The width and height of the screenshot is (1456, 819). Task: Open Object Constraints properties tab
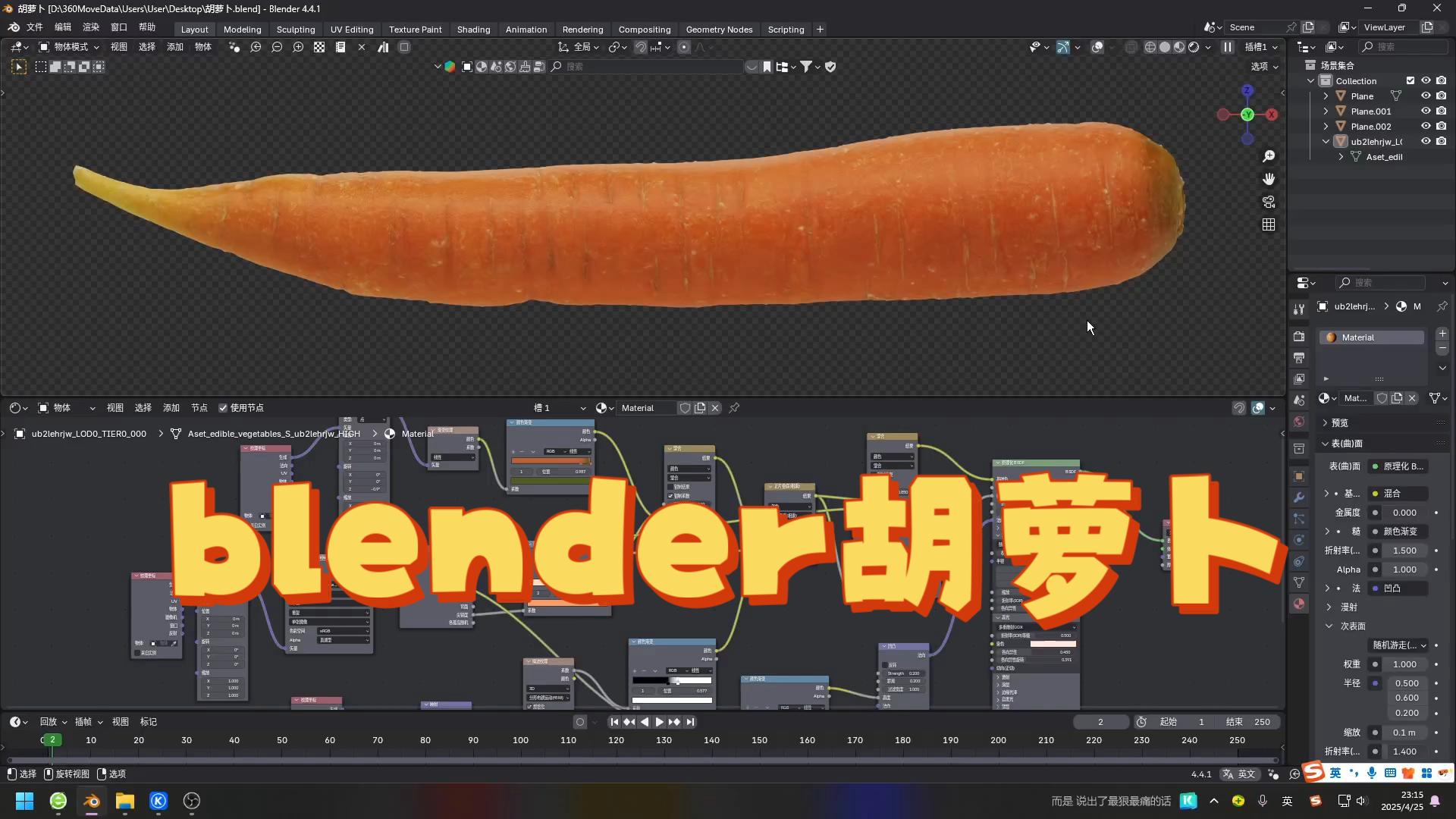coord(1299,561)
